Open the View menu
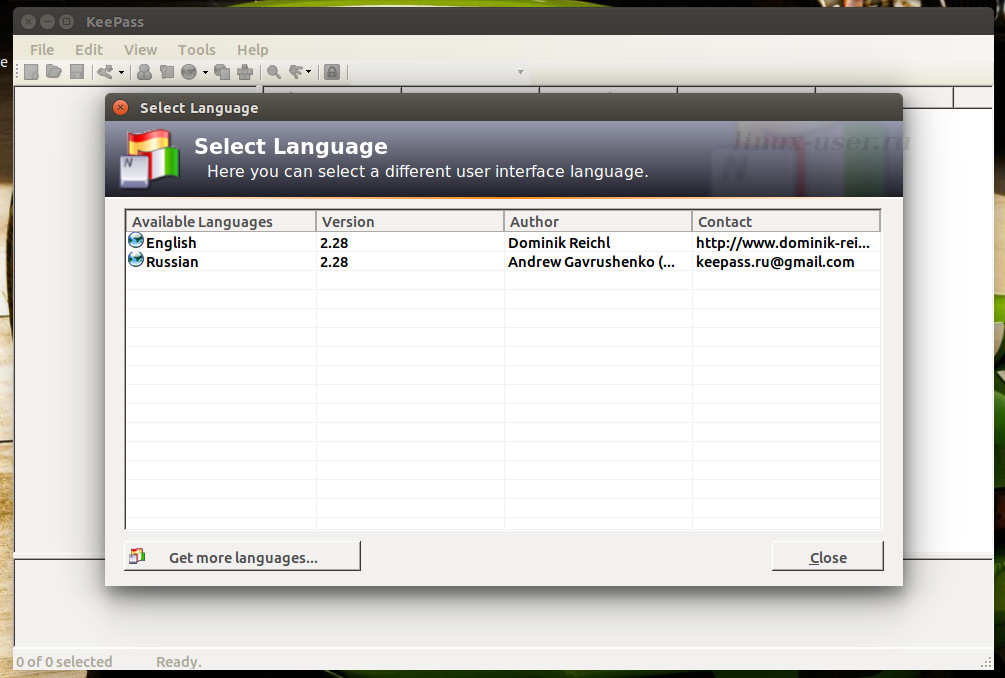The image size is (1005, 678). [140, 49]
